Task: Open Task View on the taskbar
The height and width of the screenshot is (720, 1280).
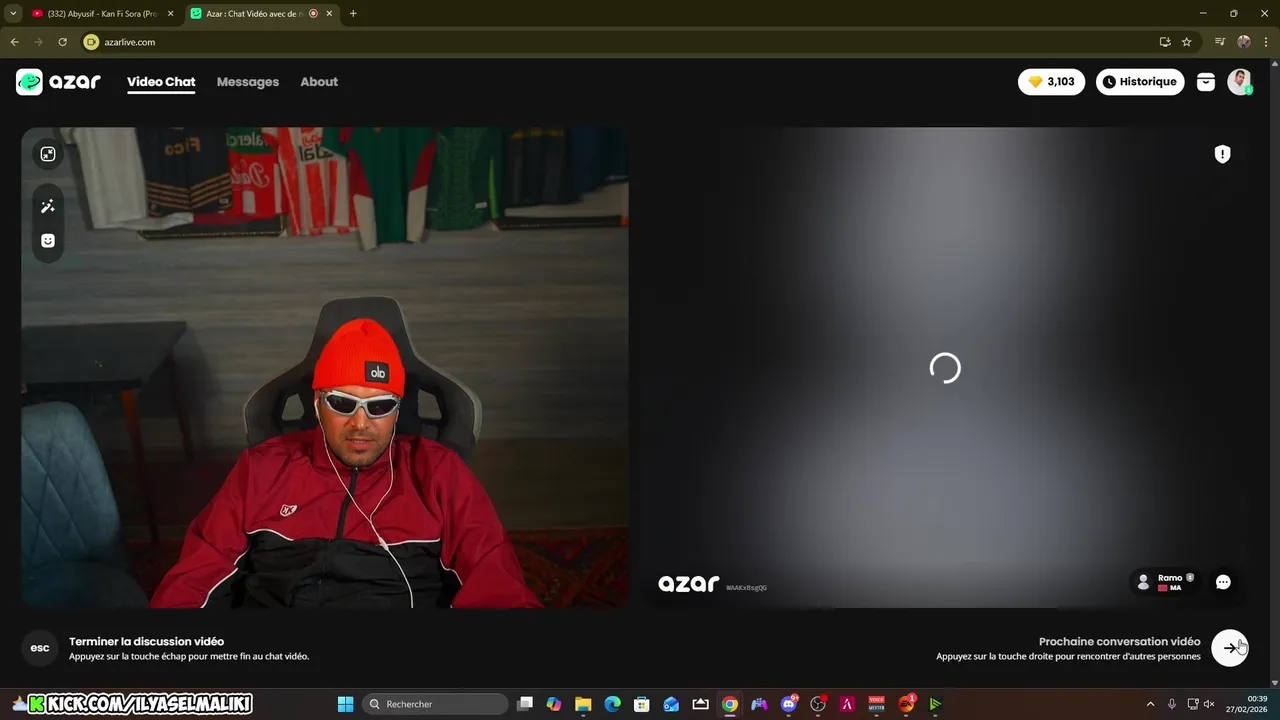Action: click(525, 704)
